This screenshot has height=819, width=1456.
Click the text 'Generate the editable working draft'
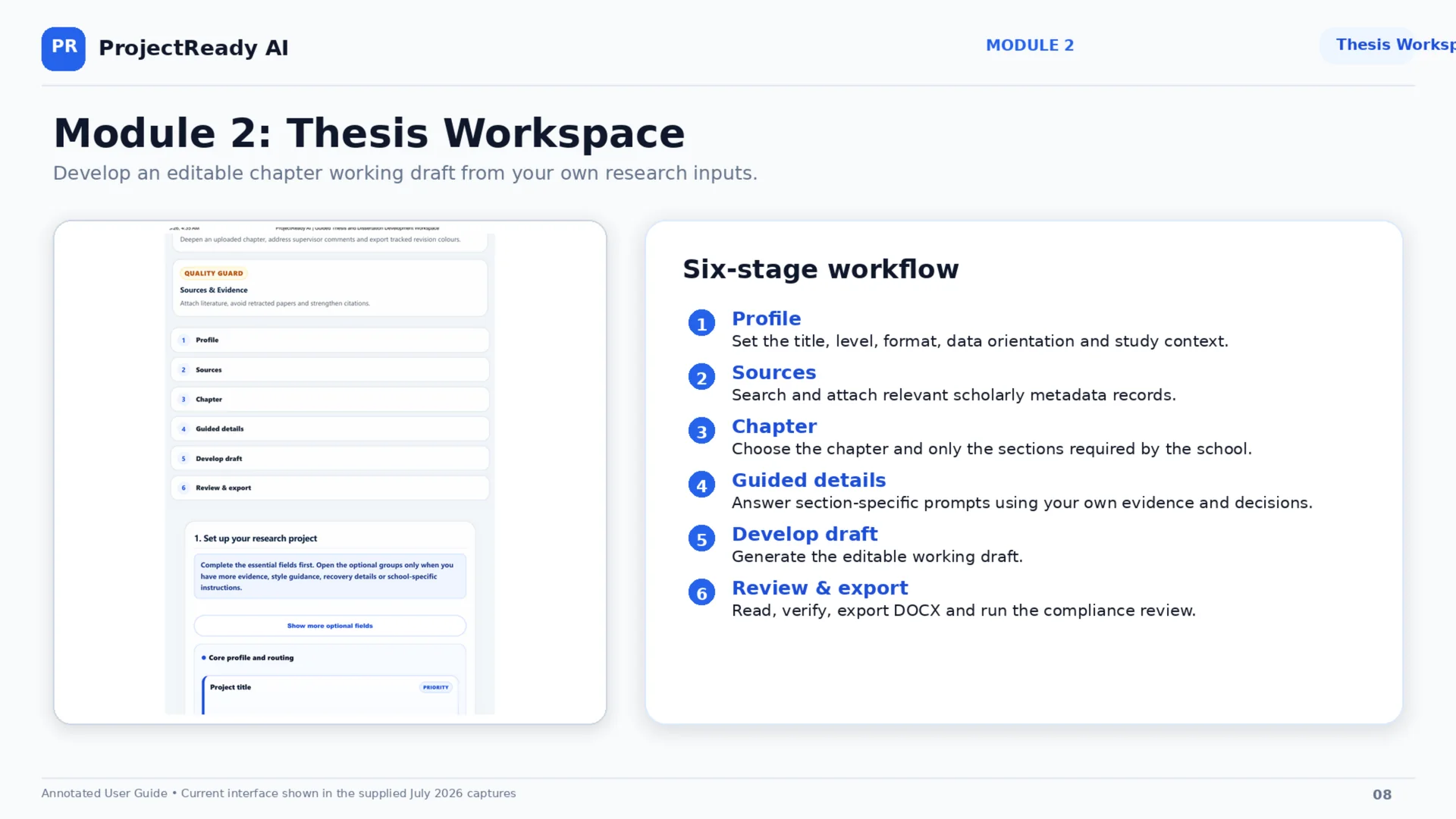[x=877, y=557]
